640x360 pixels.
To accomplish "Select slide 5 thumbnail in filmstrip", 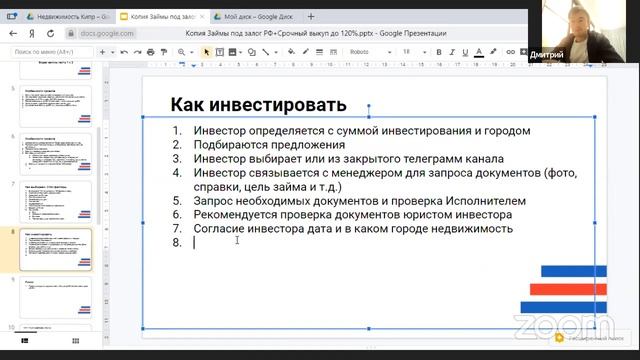I will (56, 106).
